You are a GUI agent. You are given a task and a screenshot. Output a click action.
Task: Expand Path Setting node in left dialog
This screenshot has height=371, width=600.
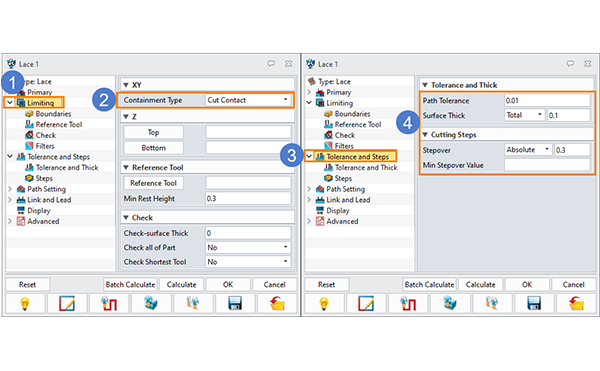tap(10, 189)
